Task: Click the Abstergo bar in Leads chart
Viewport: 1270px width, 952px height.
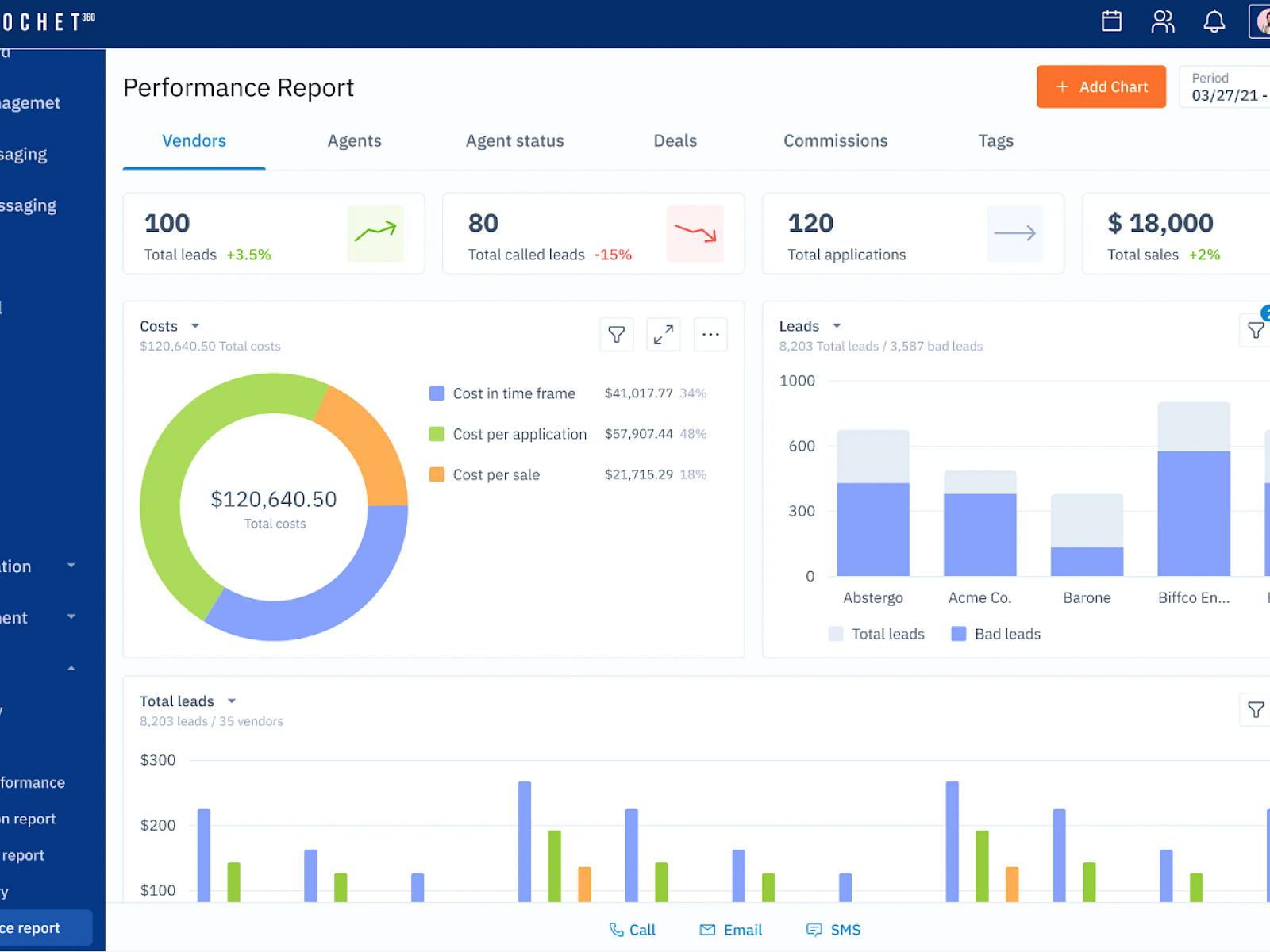Action: tap(873, 503)
